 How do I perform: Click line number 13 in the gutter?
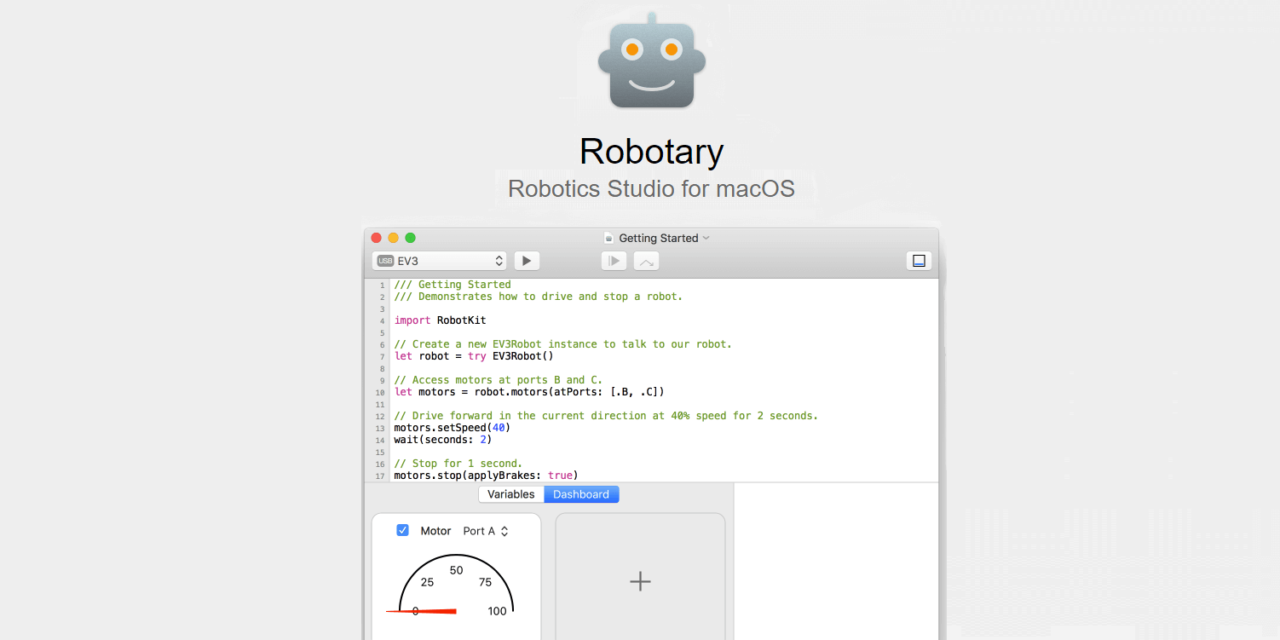point(381,428)
